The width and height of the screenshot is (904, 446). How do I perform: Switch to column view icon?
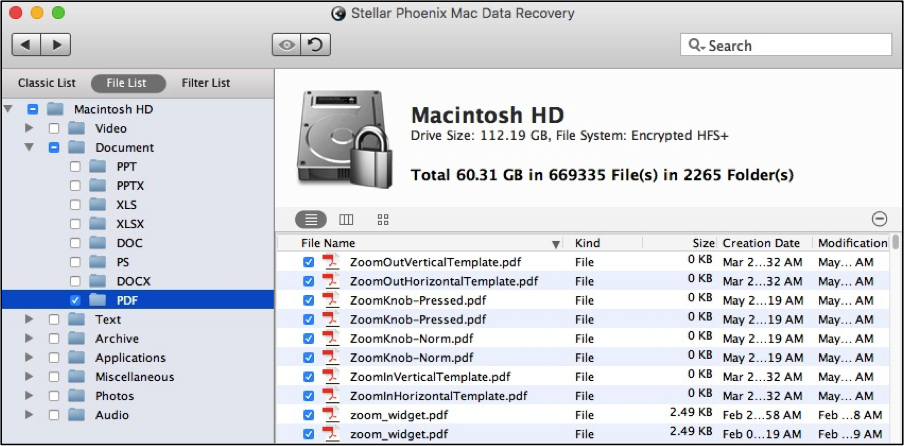coord(346,220)
